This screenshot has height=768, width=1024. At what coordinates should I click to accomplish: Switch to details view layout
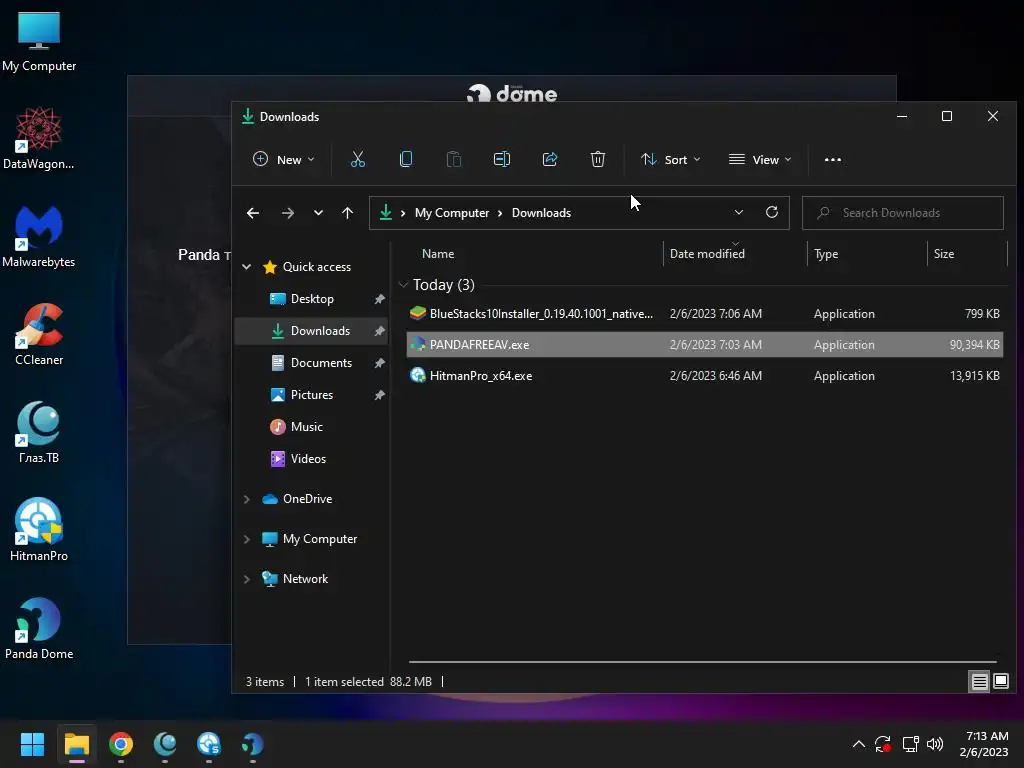tap(979, 682)
